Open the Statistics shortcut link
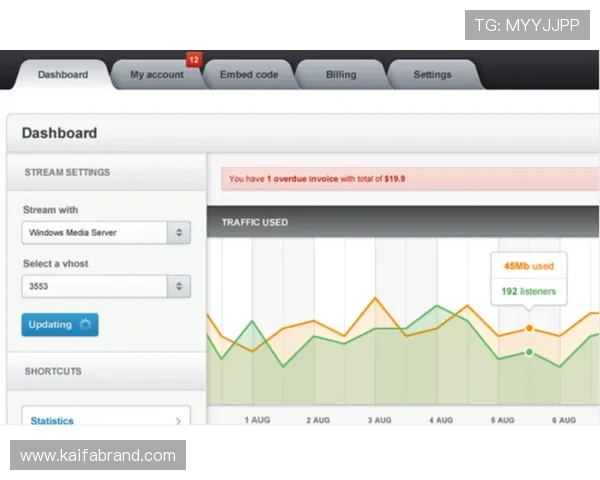 tap(52, 422)
